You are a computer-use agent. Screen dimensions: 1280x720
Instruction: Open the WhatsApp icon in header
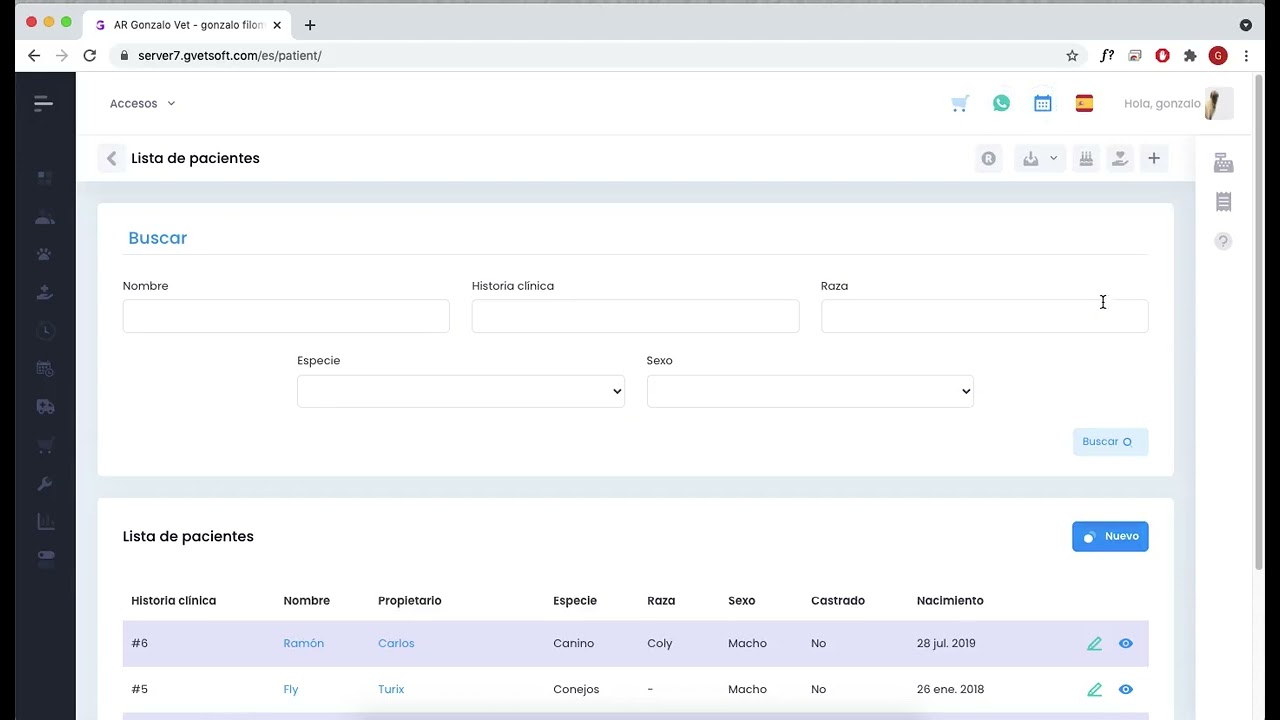pos(1001,103)
